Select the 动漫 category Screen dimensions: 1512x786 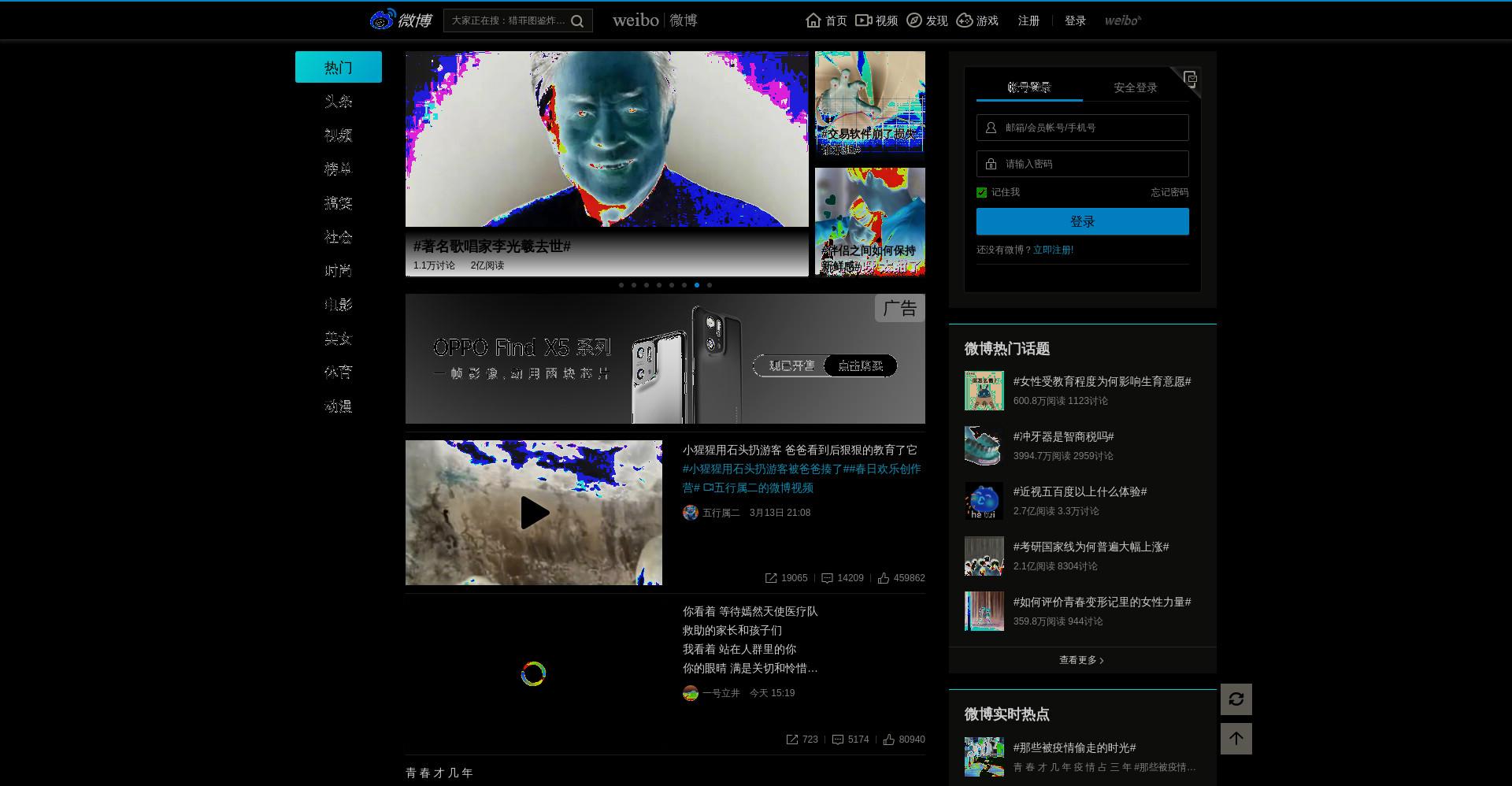339,406
